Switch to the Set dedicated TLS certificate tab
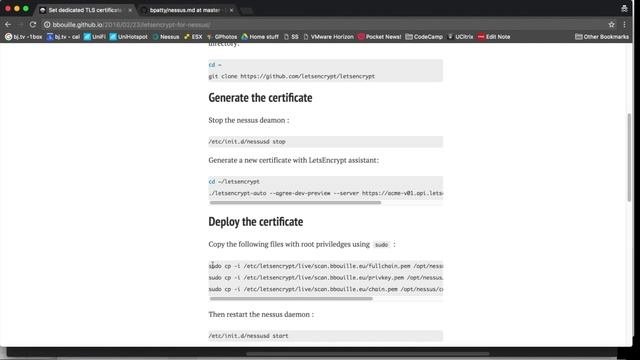Screen dimensions: 640x360 point(84,10)
